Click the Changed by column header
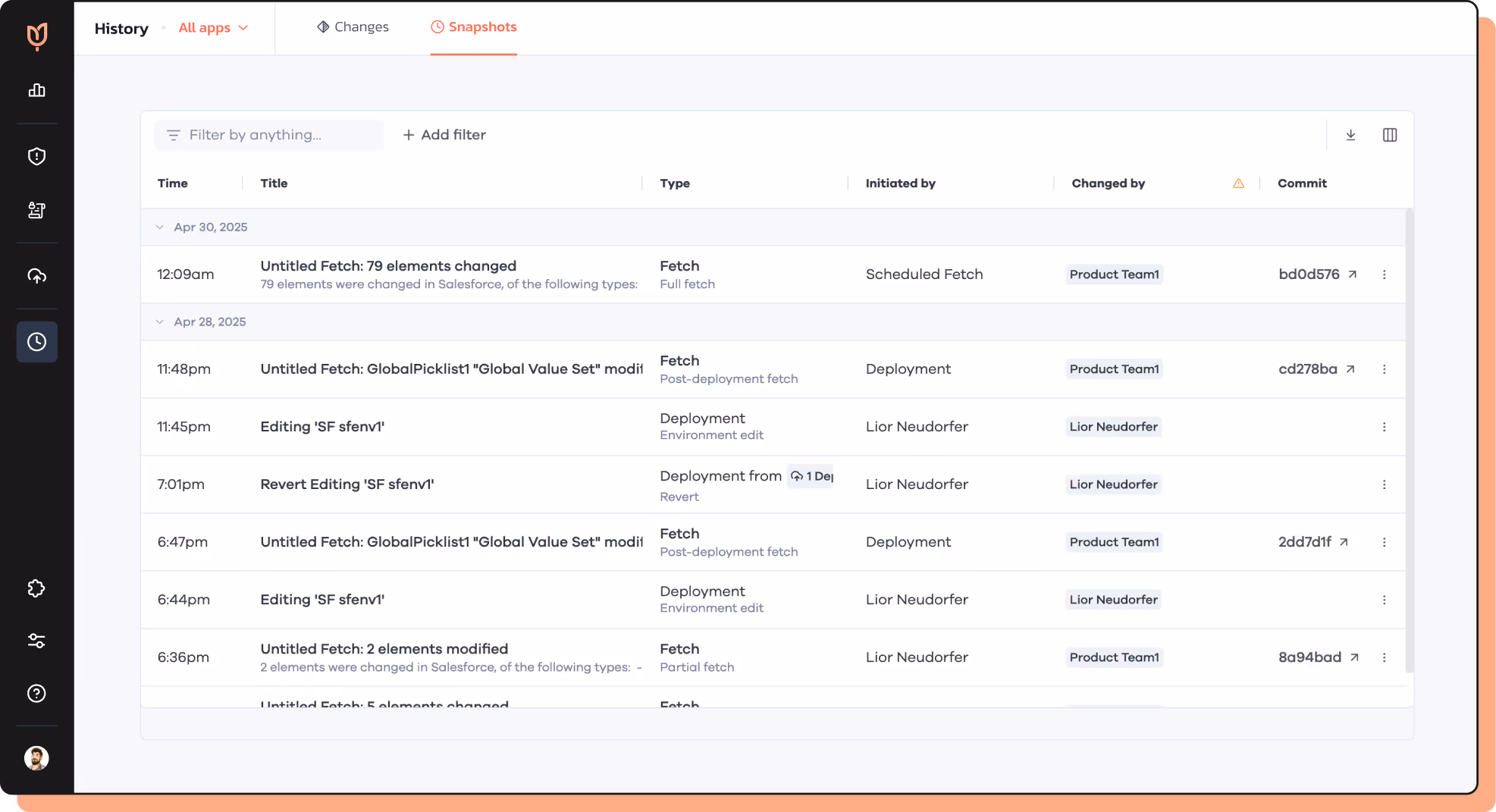Viewport: 1496px width, 812px height. (x=1109, y=183)
